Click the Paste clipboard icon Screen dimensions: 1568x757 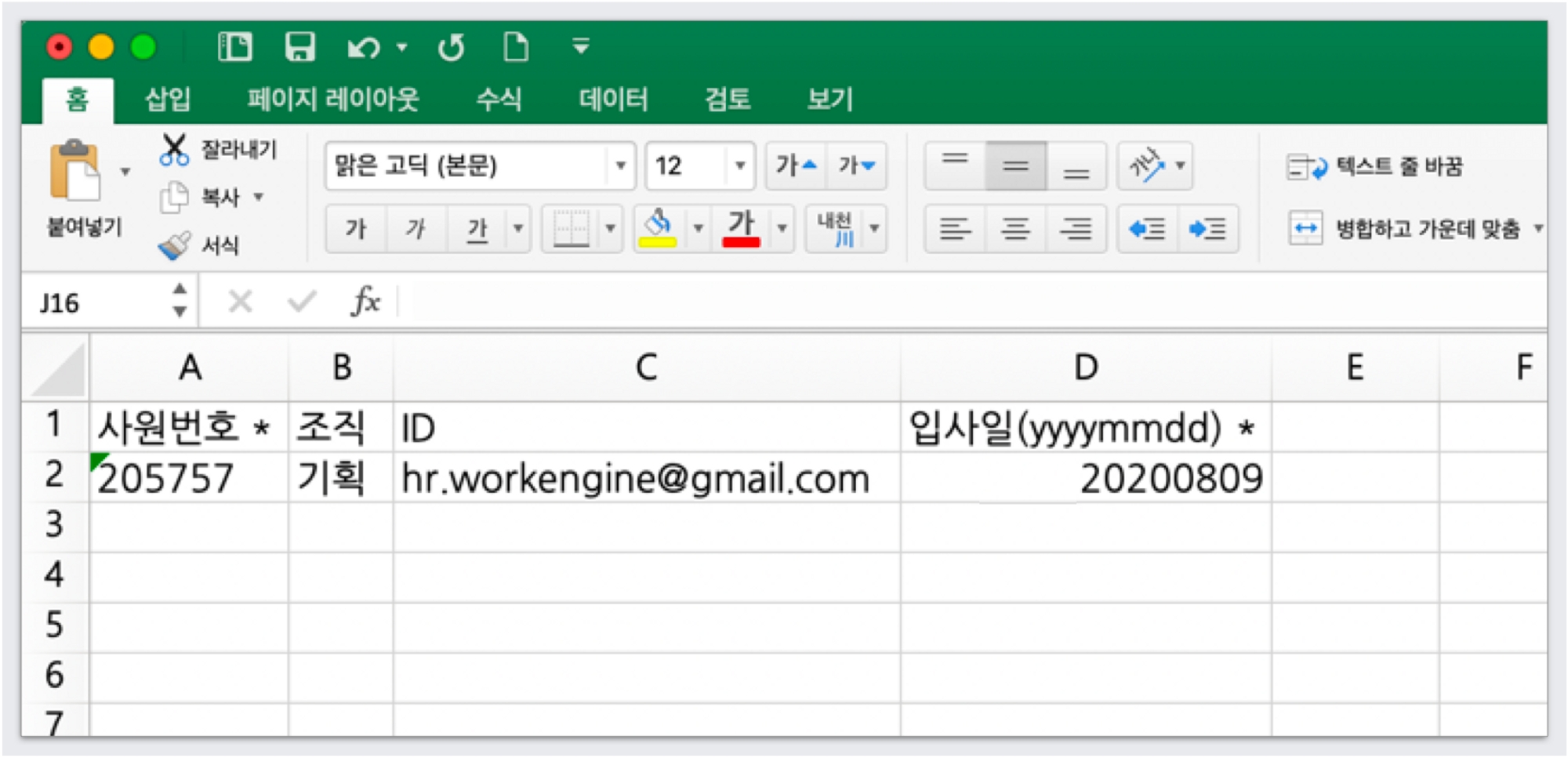(x=74, y=171)
